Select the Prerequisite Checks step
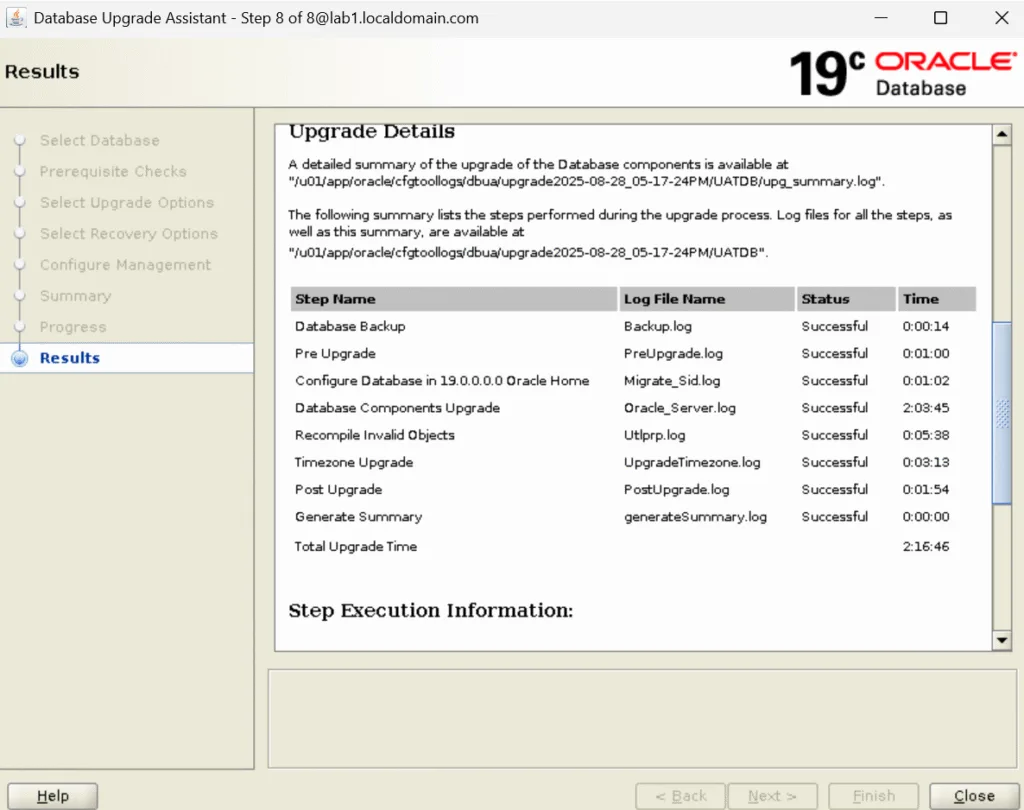The height and width of the screenshot is (810, 1024). [x=113, y=171]
